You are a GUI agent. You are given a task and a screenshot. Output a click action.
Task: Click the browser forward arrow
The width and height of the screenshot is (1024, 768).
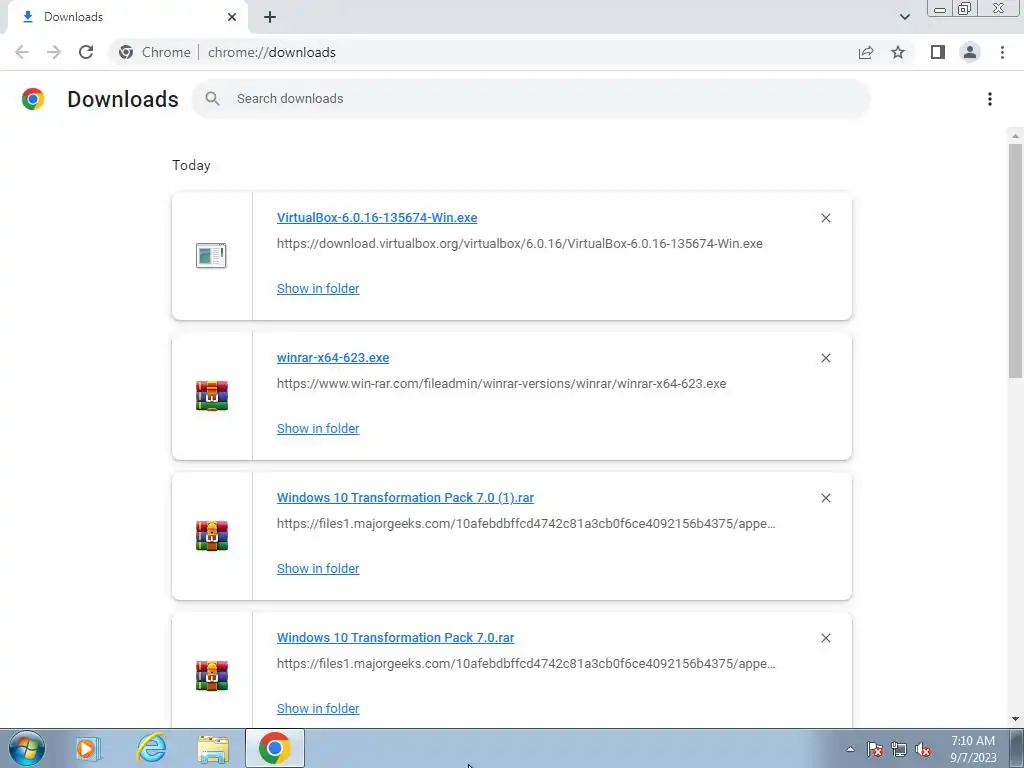click(54, 52)
